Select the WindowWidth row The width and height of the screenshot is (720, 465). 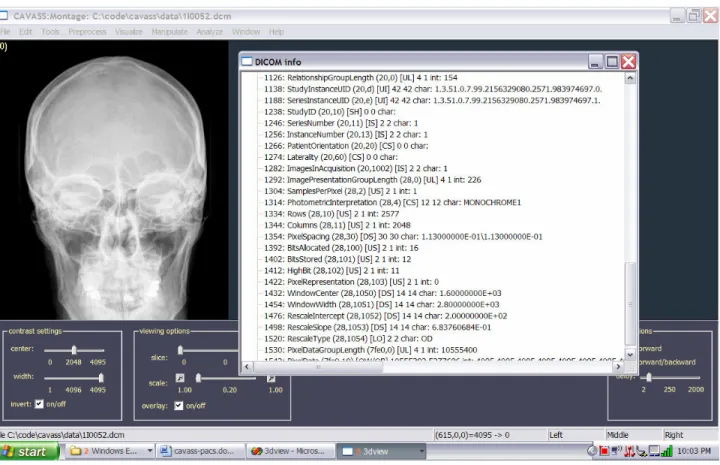(x=382, y=304)
